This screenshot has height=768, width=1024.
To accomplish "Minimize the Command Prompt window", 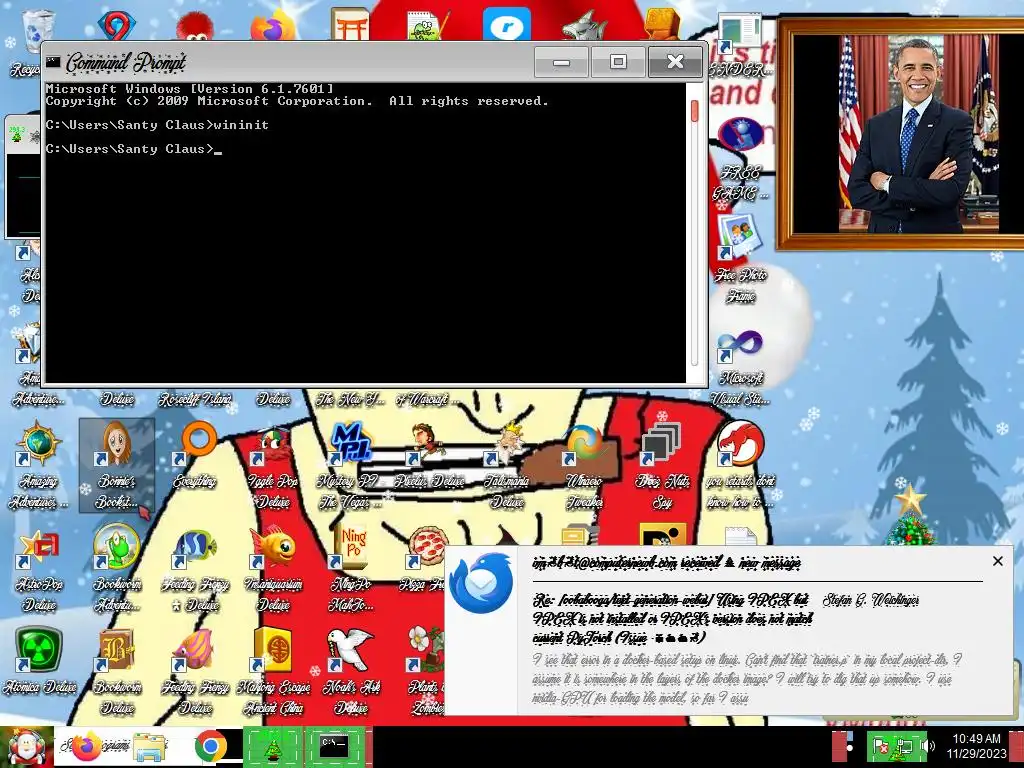I will coord(561,62).
